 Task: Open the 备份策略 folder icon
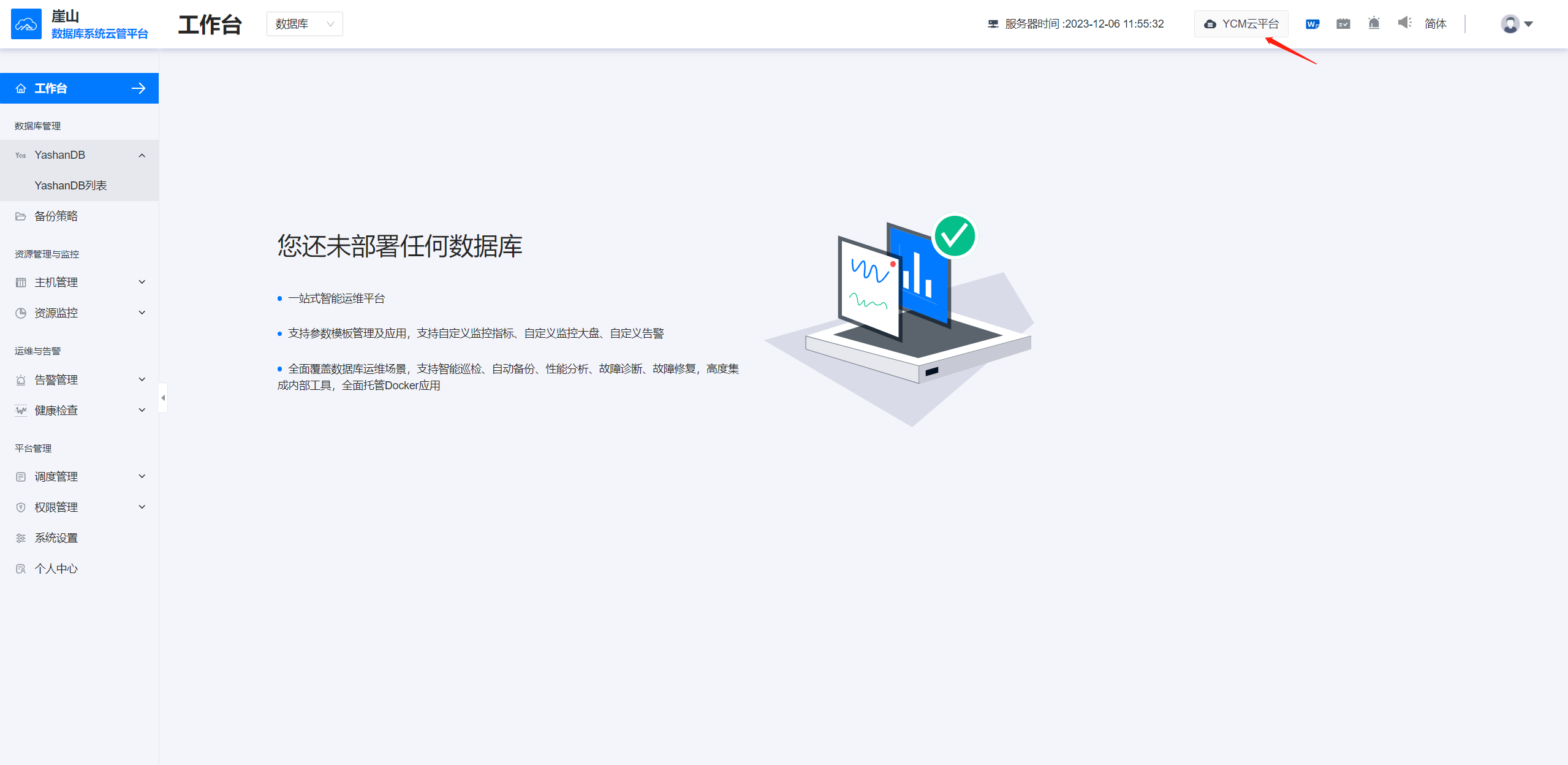pos(21,216)
